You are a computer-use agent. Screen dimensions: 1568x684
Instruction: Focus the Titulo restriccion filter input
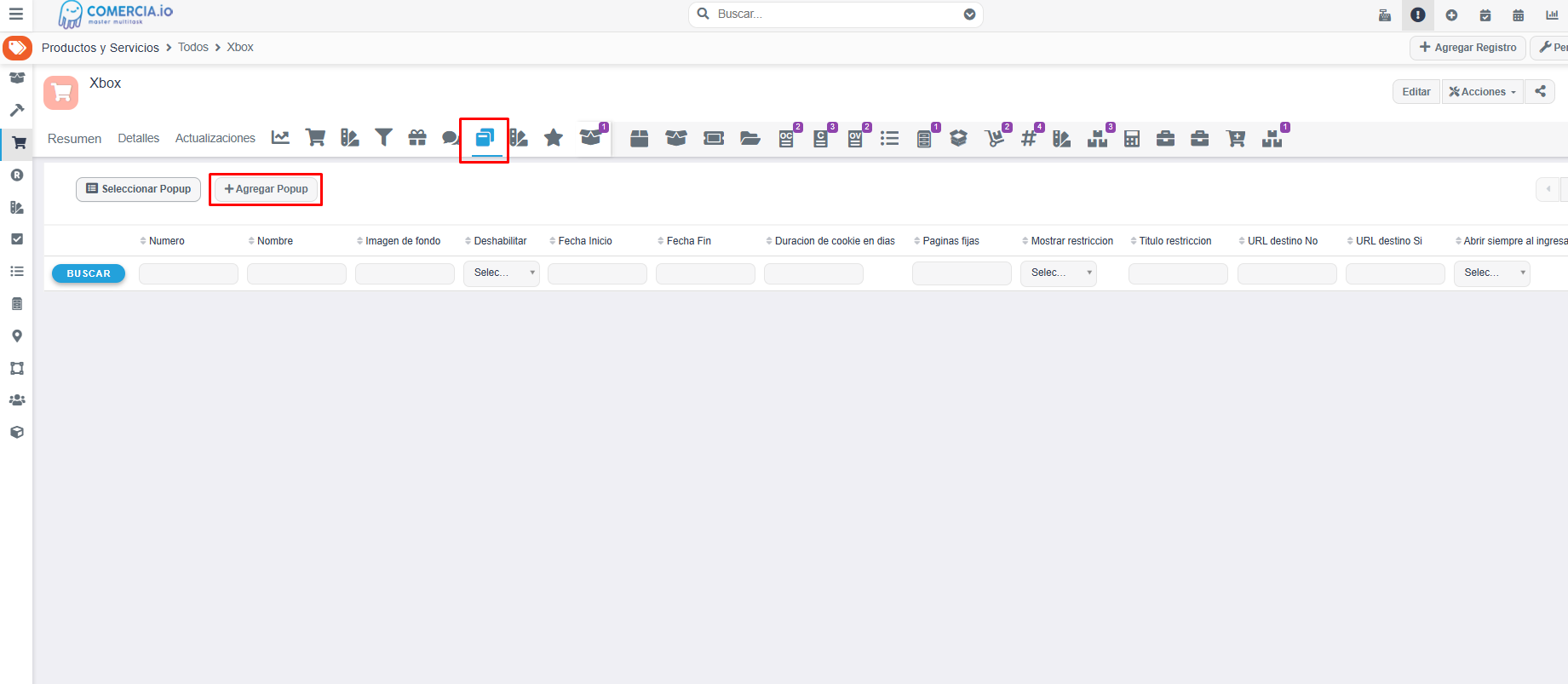pos(1178,273)
